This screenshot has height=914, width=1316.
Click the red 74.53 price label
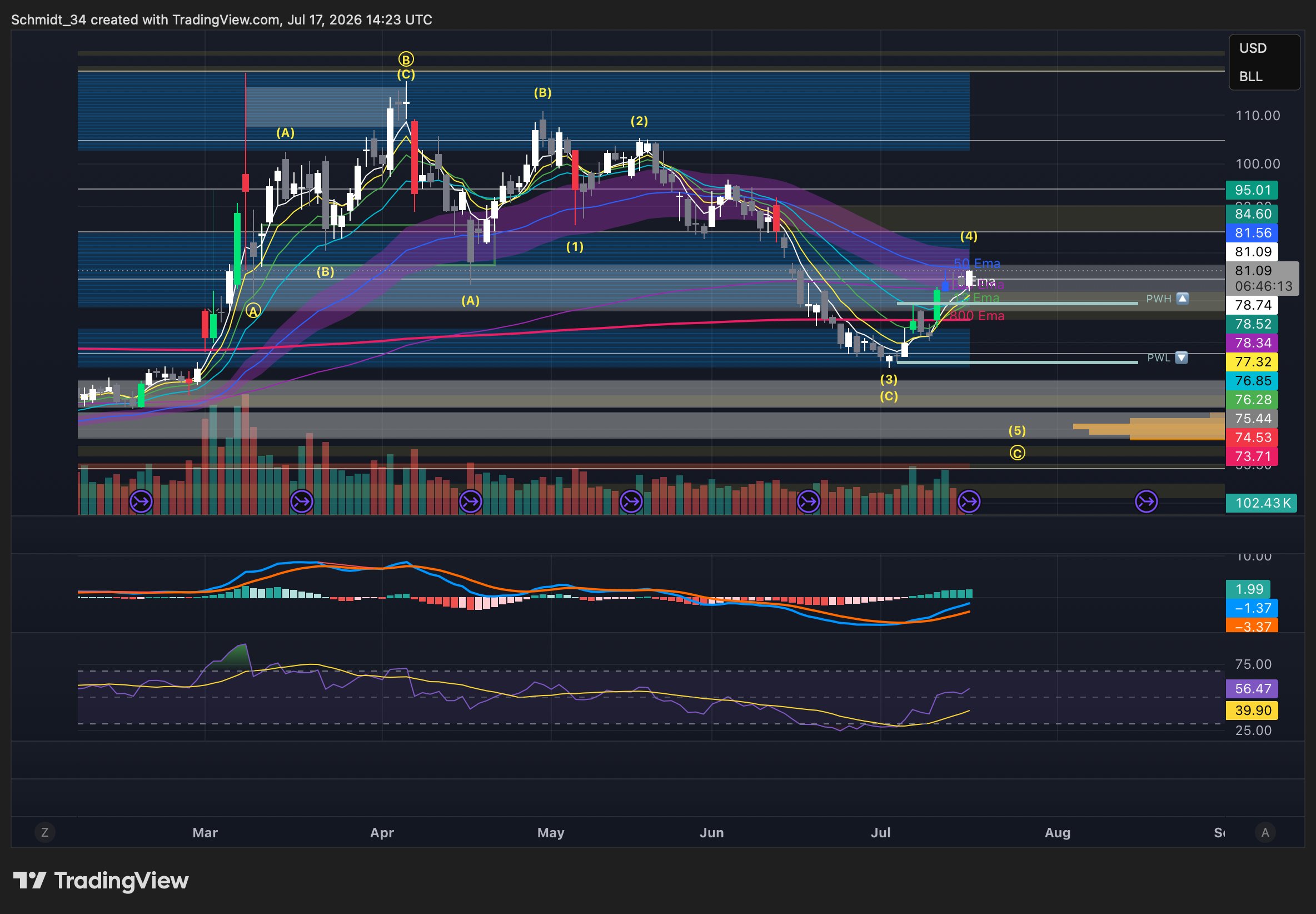pyautogui.click(x=1252, y=437)
